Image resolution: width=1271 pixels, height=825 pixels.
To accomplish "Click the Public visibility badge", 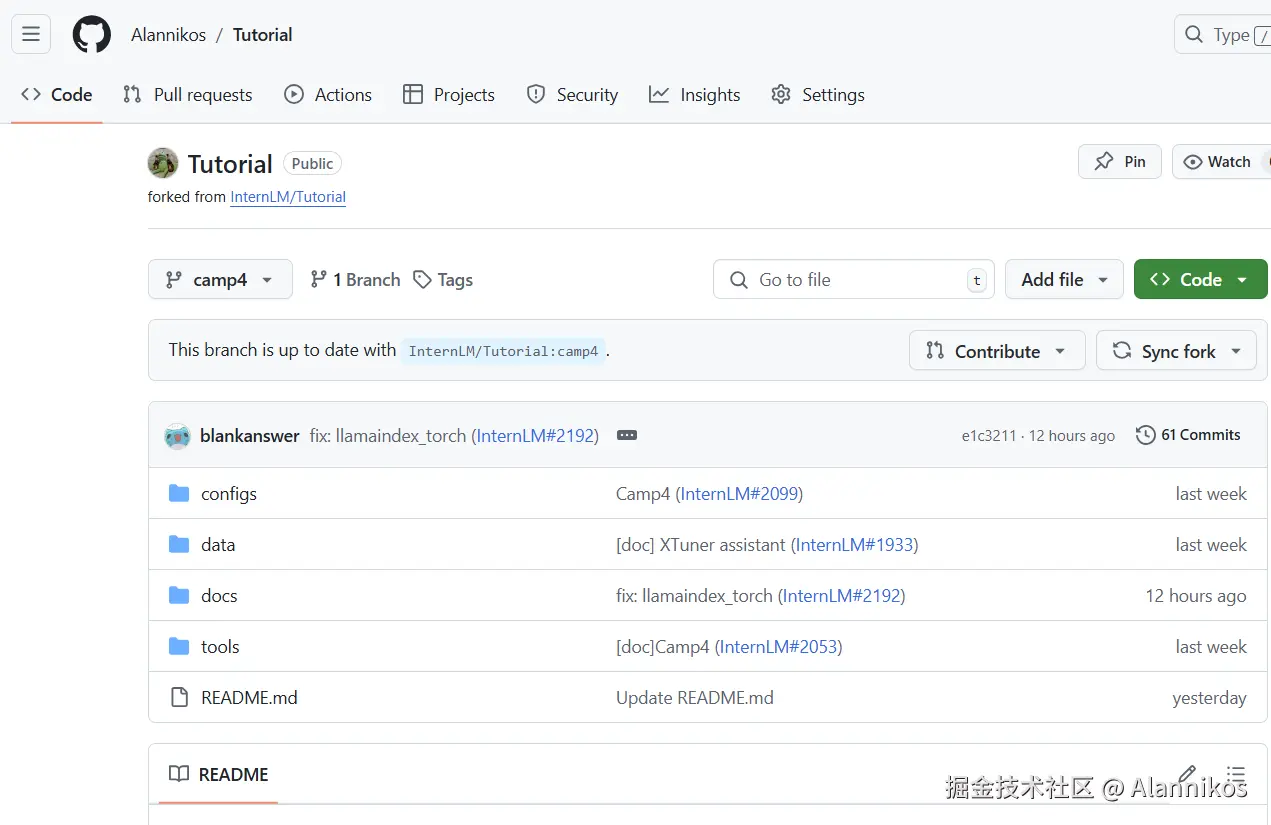I will 312,164.
